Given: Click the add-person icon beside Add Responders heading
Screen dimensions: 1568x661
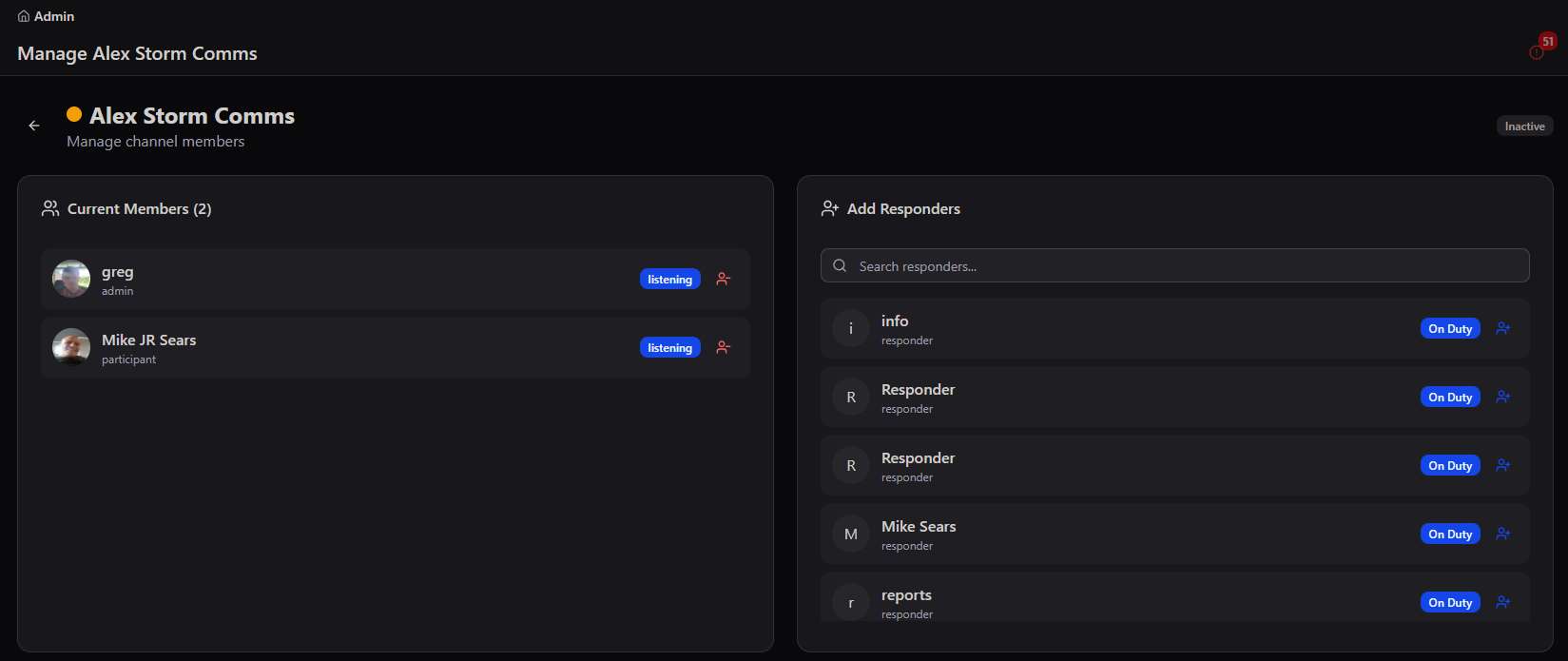Looking at the screenshot, I should click(830, 208).
